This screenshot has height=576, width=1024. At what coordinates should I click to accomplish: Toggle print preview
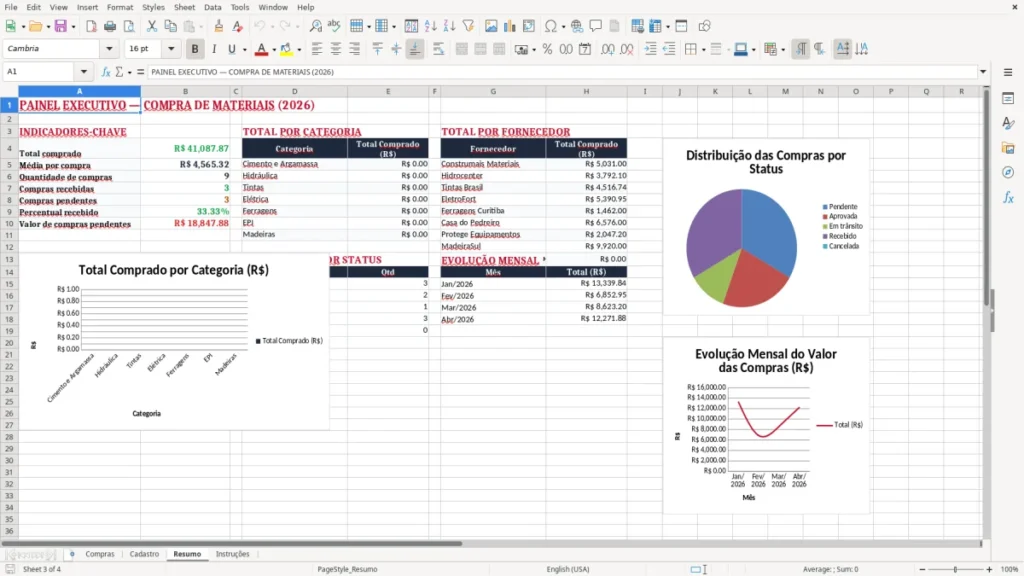click(129, 26)
